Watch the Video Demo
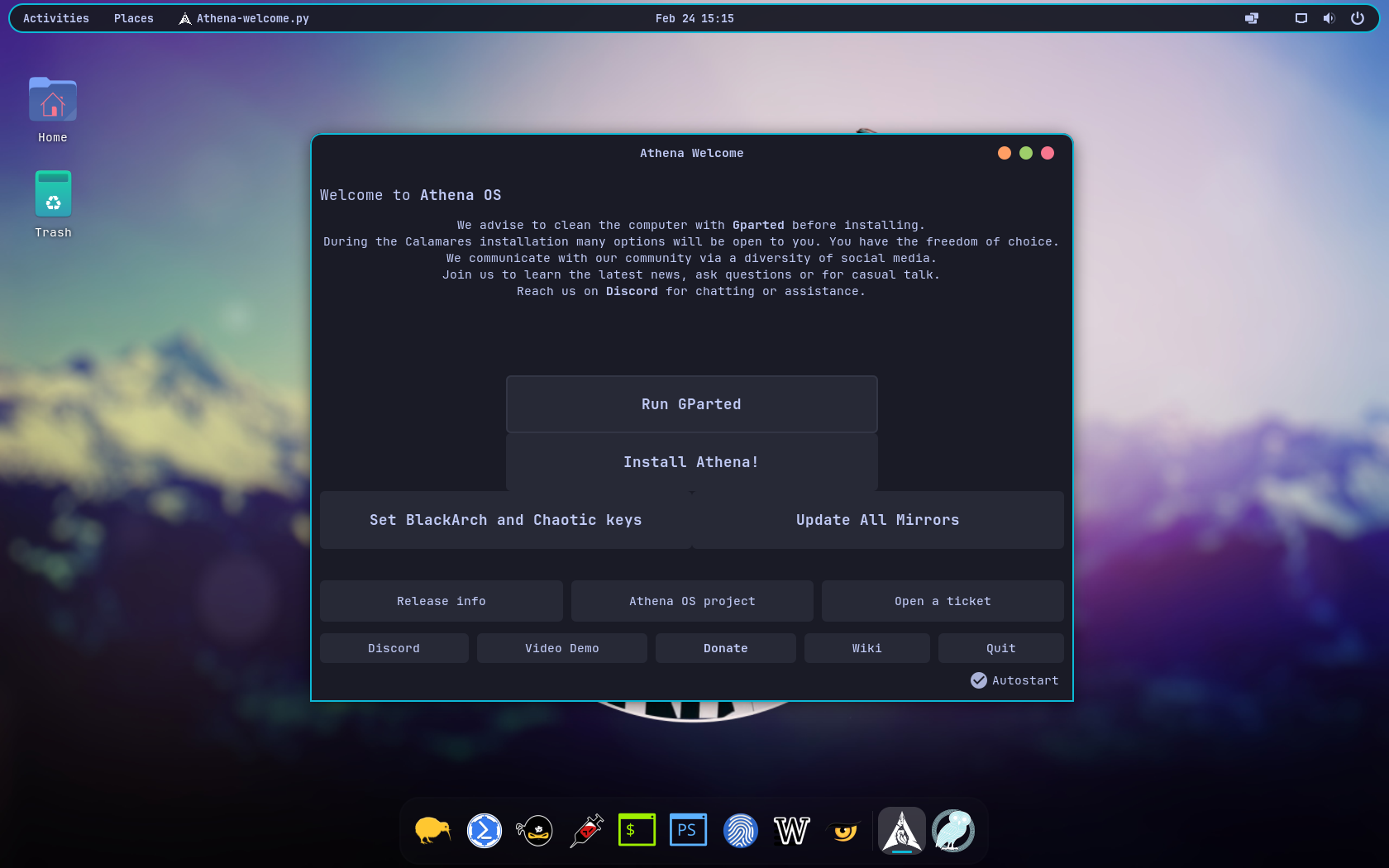The height and width of the screenshot is (868, 1389). point(562,648)
